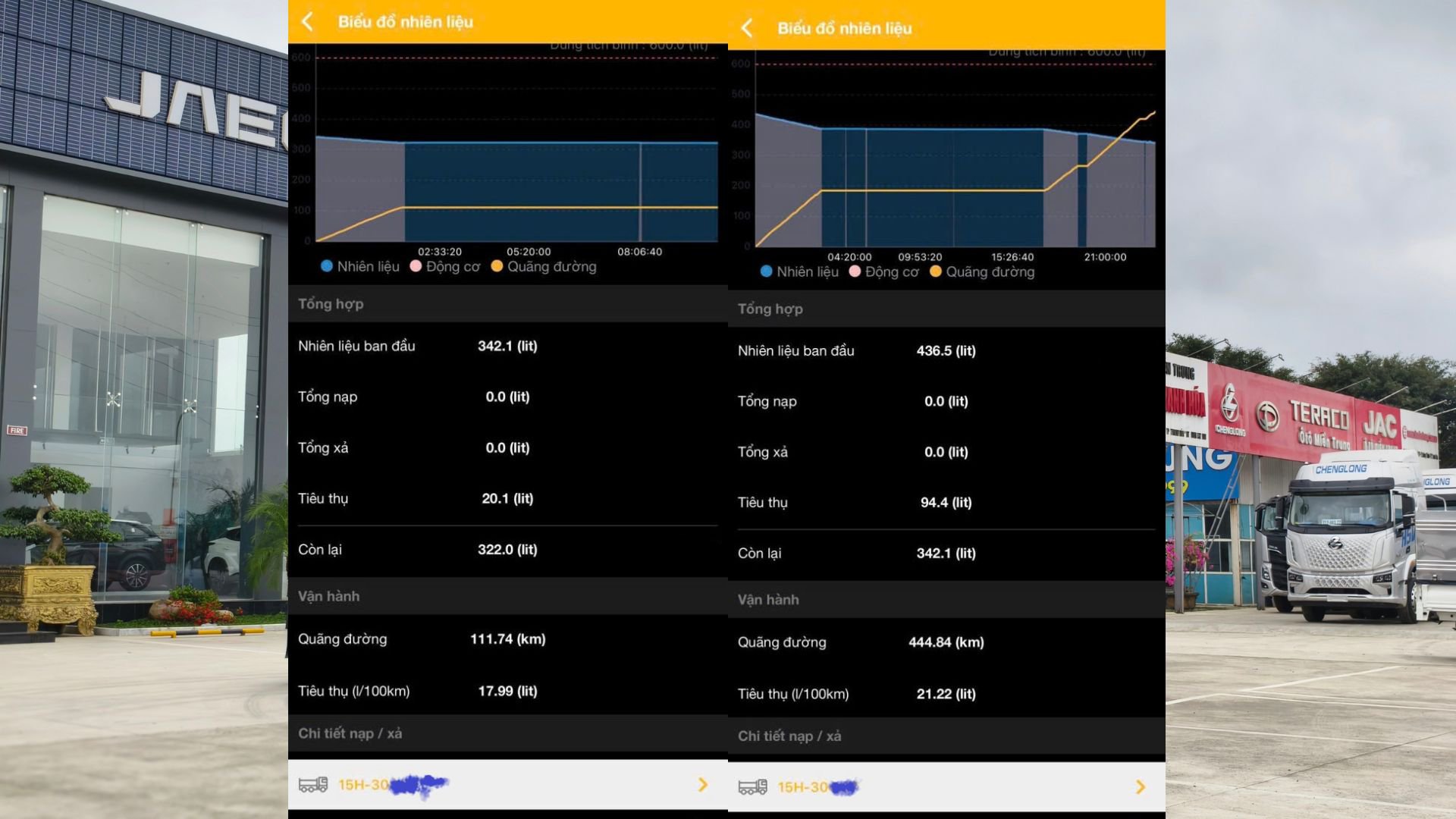Open right vehicle plate 15H-30 link
The height and width of the screenshot is (819, 1456).
(x=803, y=787)
